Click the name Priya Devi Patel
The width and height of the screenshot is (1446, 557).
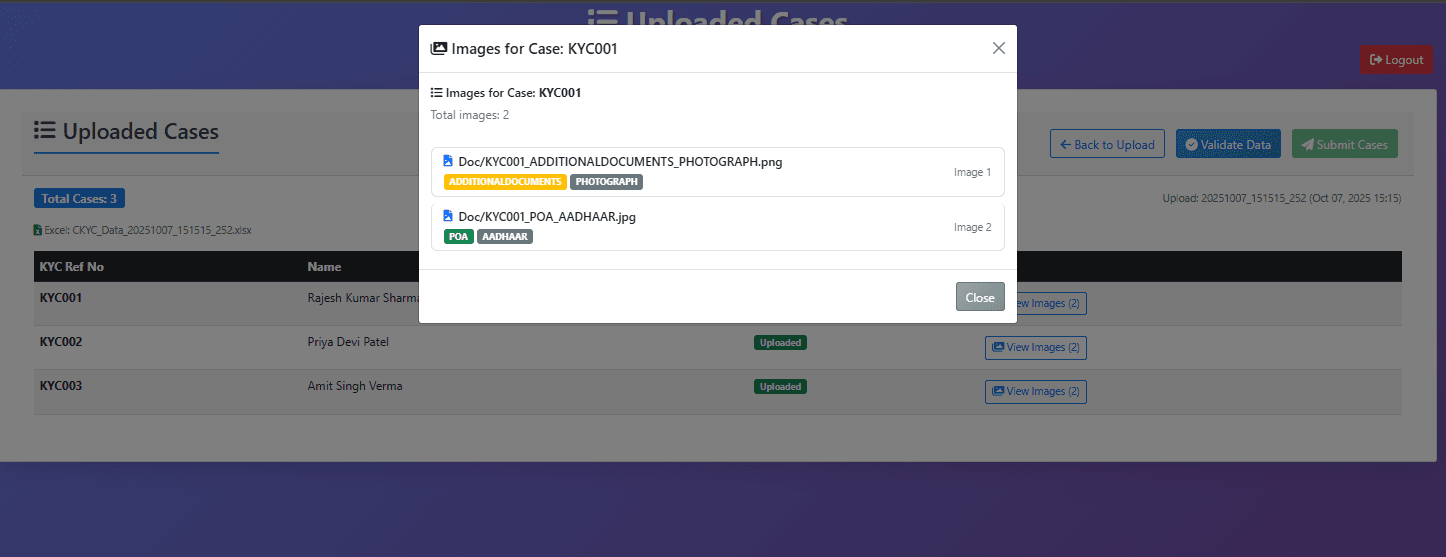point(348,342)
